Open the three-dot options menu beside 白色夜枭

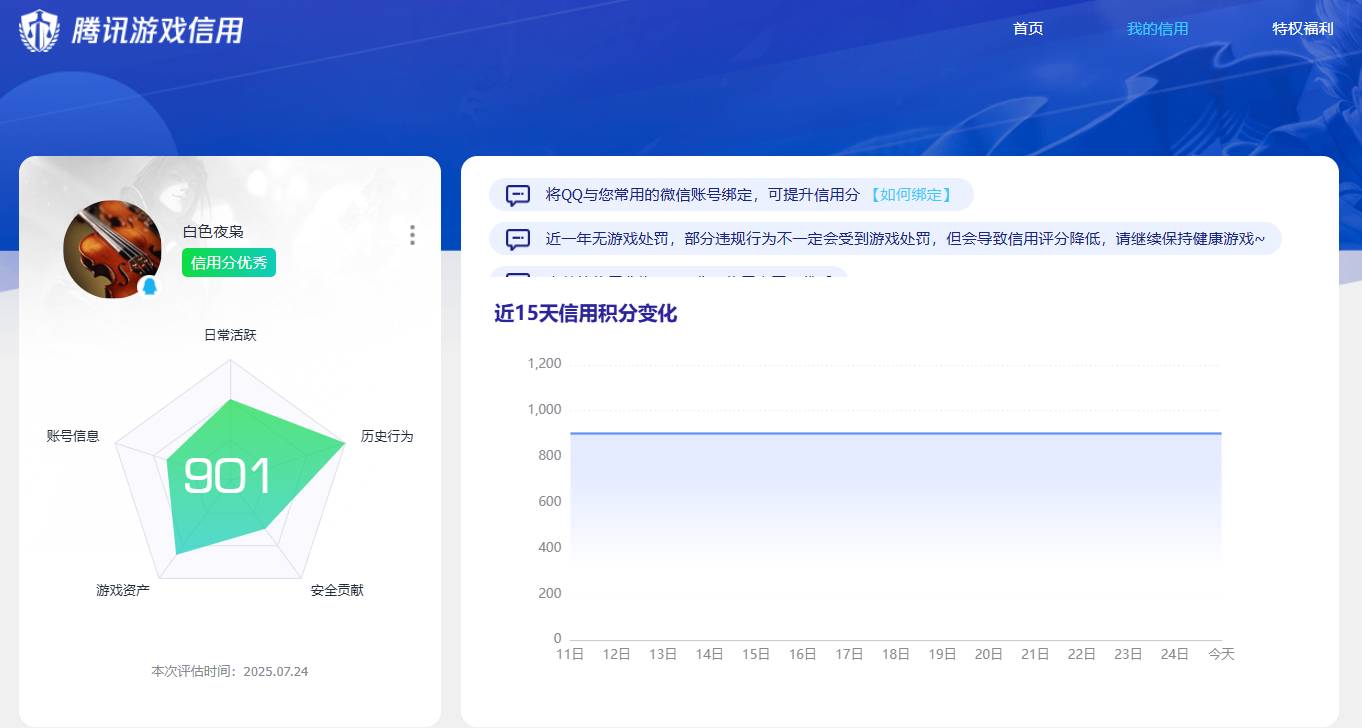tap(412, 234)
